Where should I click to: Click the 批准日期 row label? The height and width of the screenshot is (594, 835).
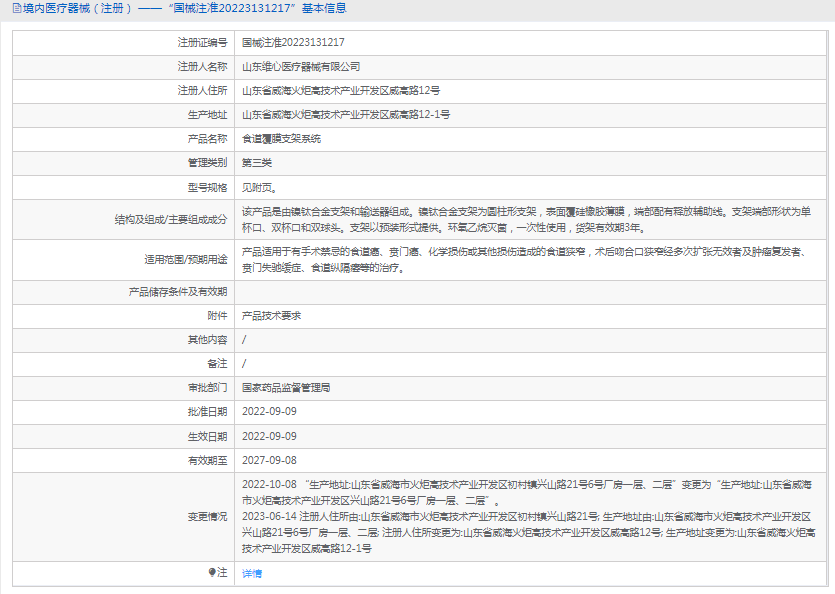point(207,412)
